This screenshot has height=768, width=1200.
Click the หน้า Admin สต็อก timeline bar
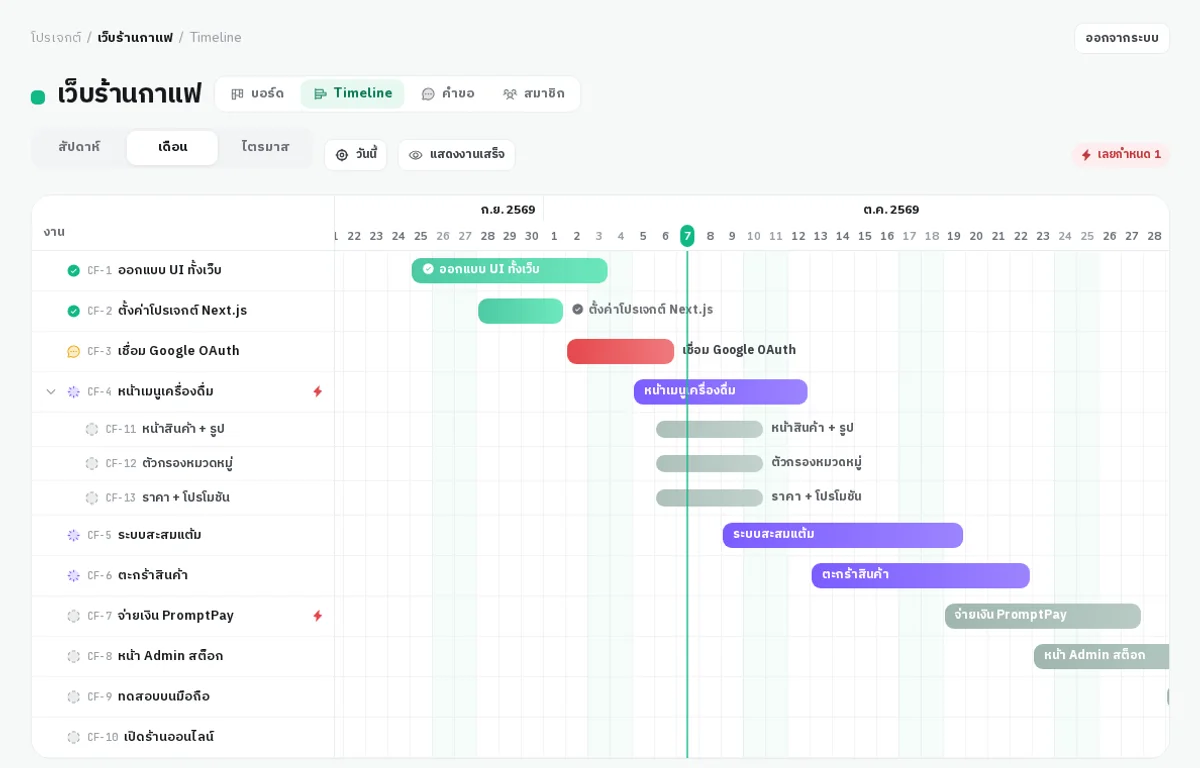point(1101,656)
